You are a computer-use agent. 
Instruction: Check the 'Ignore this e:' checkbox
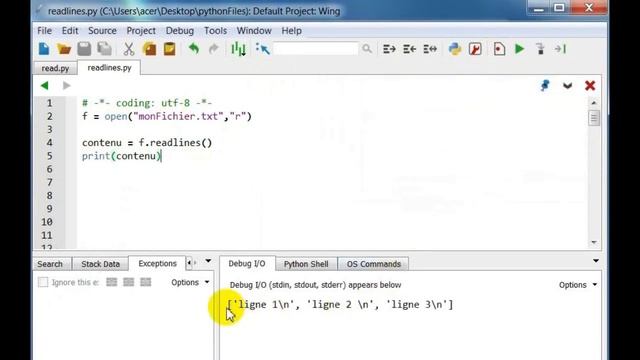(43, 282)
